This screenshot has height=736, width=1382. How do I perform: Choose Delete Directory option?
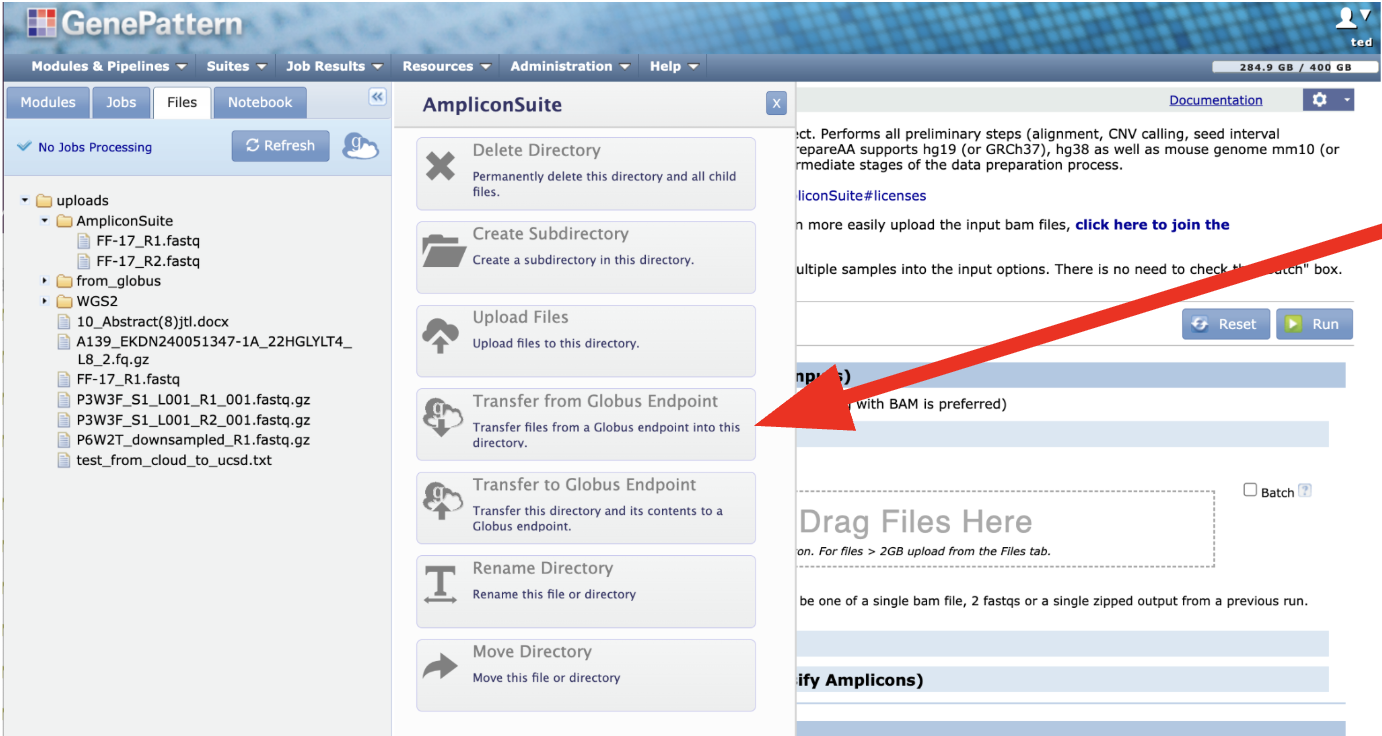point(586,173)
